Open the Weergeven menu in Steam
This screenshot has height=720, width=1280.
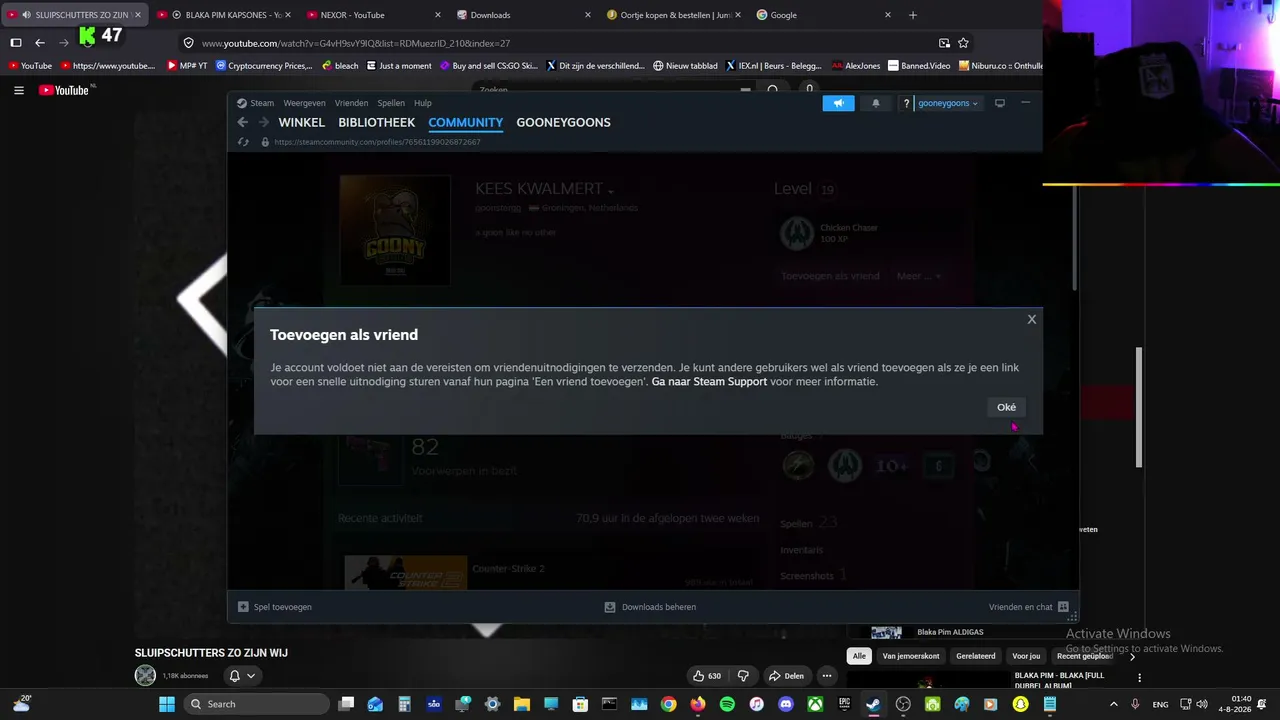click(x=304, y=103)
